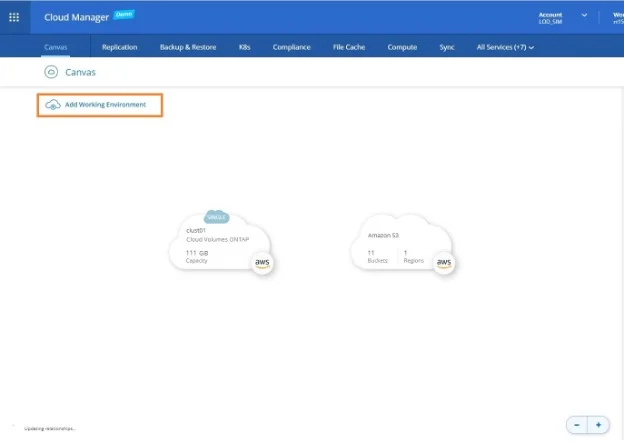Select the clust01 Cloud Volumes ONTAP environment
This screenshot has height=444, width=624.
point(220,245)
